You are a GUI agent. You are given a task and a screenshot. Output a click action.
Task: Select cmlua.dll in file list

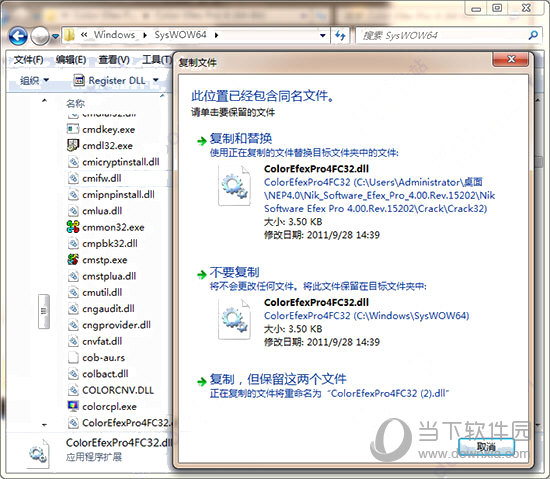[x=95, y=211]
